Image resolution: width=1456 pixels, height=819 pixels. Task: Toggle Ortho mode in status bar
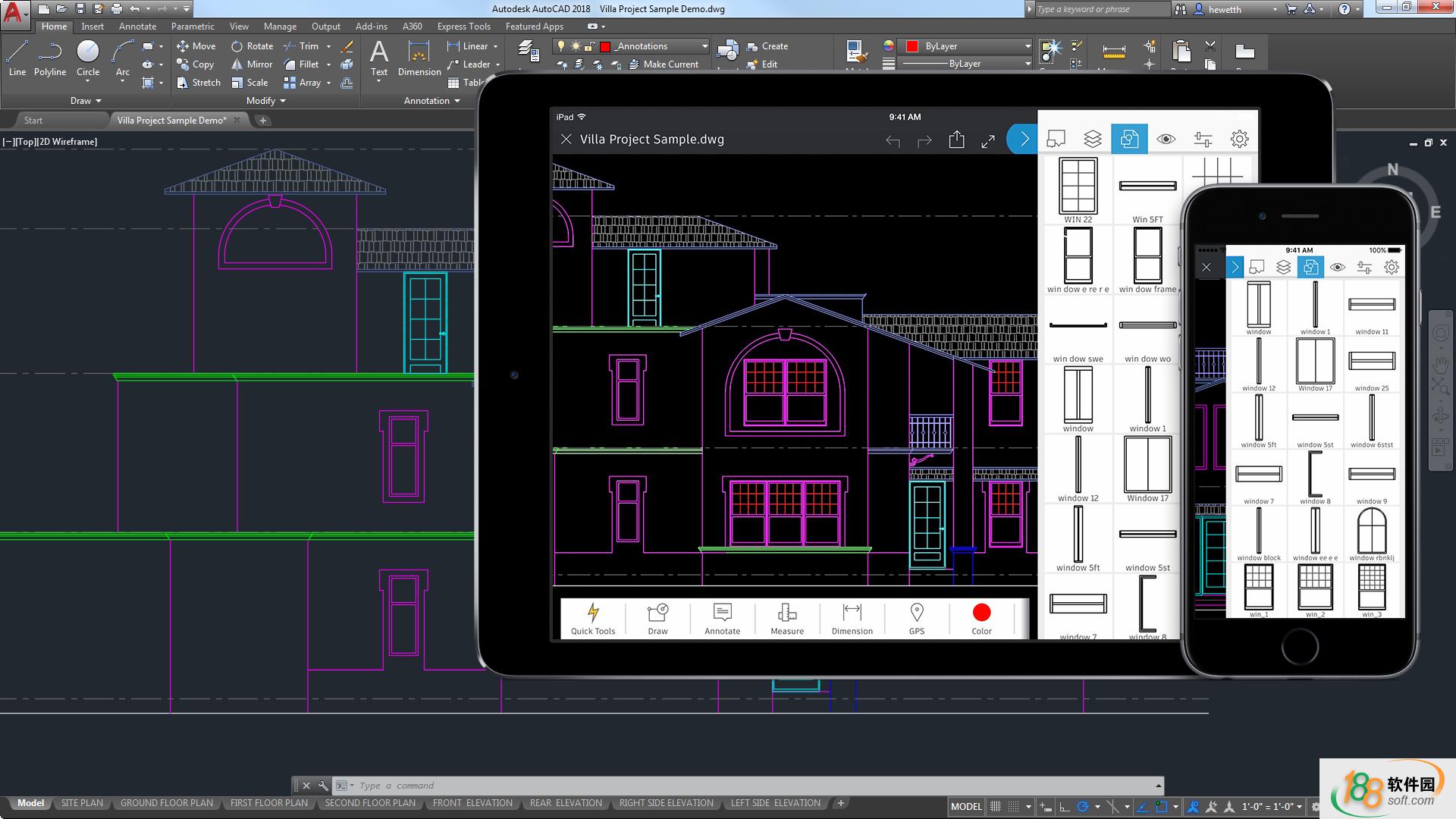1065,806
